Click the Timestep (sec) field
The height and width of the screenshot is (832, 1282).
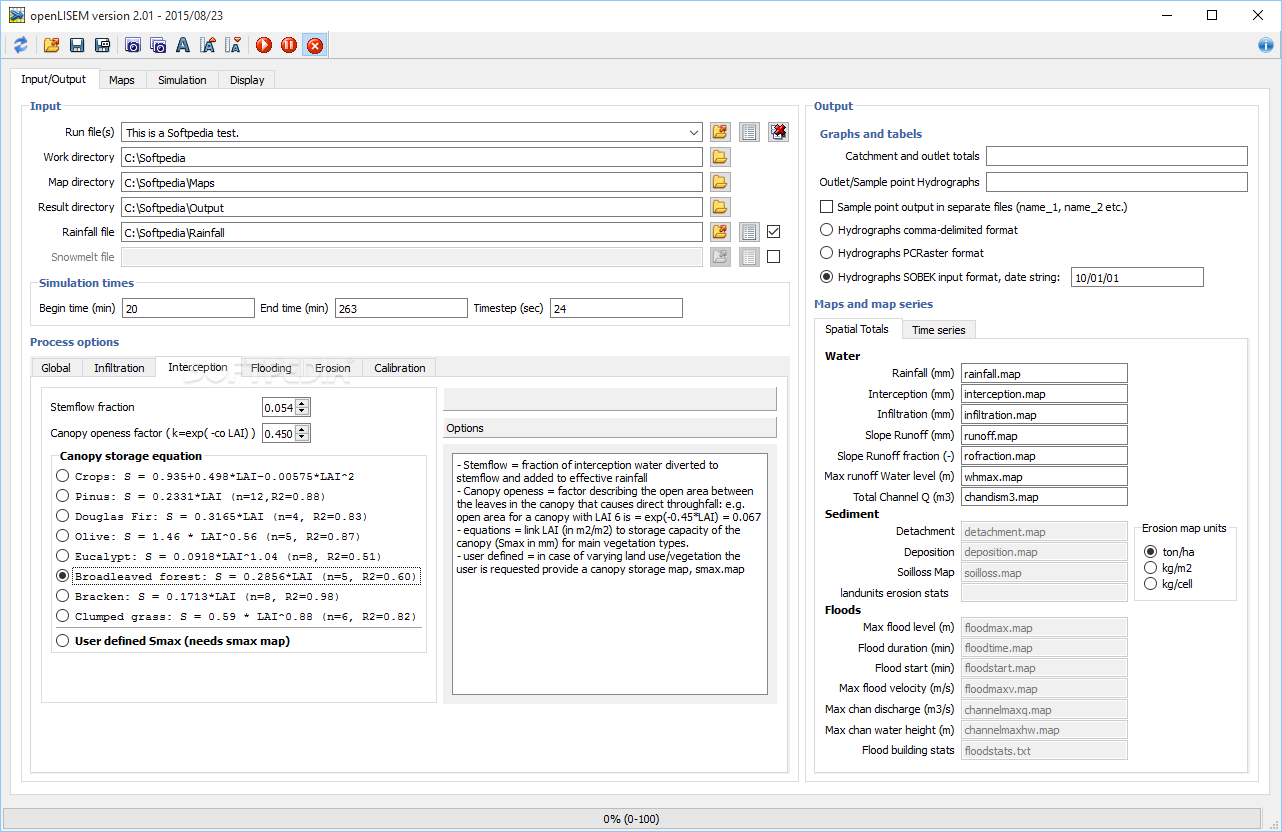[616, 308]
